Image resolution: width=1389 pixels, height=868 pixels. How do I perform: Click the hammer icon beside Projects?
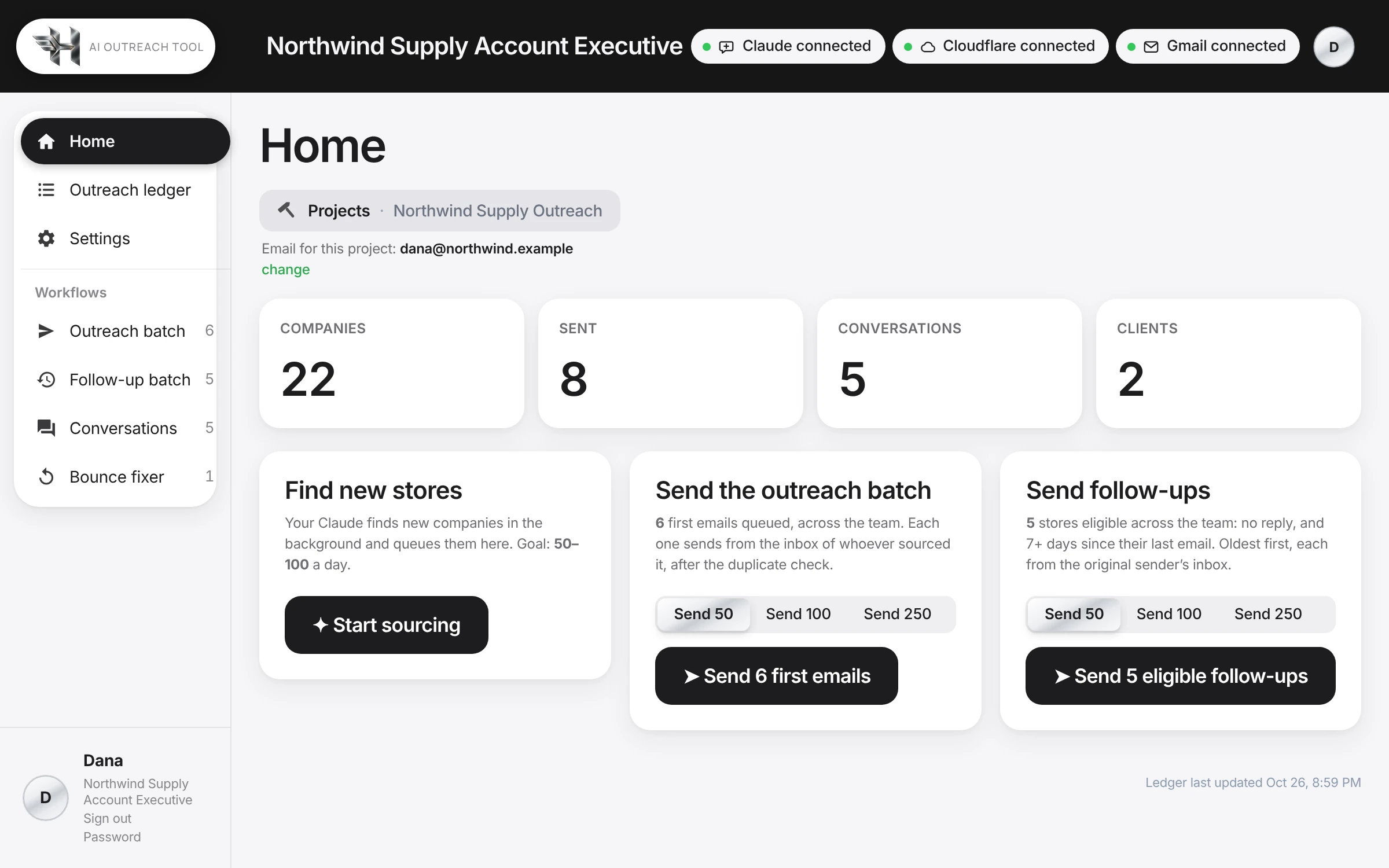pos(286,209)
